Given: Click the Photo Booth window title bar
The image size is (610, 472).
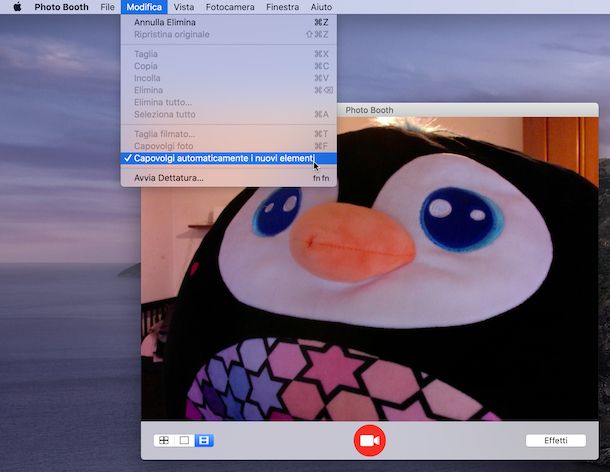Looking at the screenshot, I should tap(467, 110).
